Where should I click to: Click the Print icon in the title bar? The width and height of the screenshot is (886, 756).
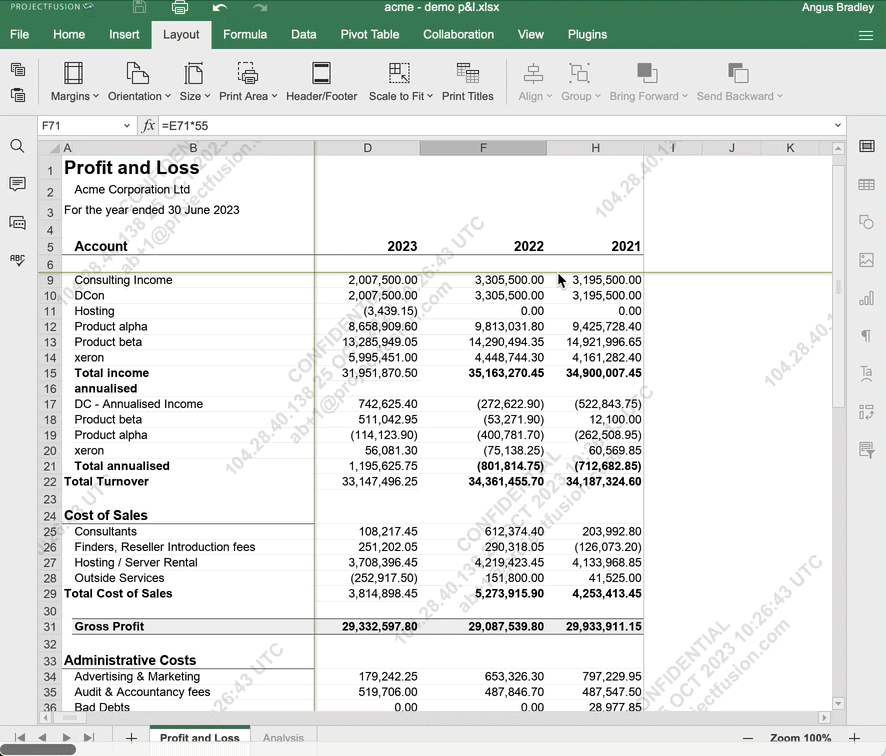tap(180, 8)
